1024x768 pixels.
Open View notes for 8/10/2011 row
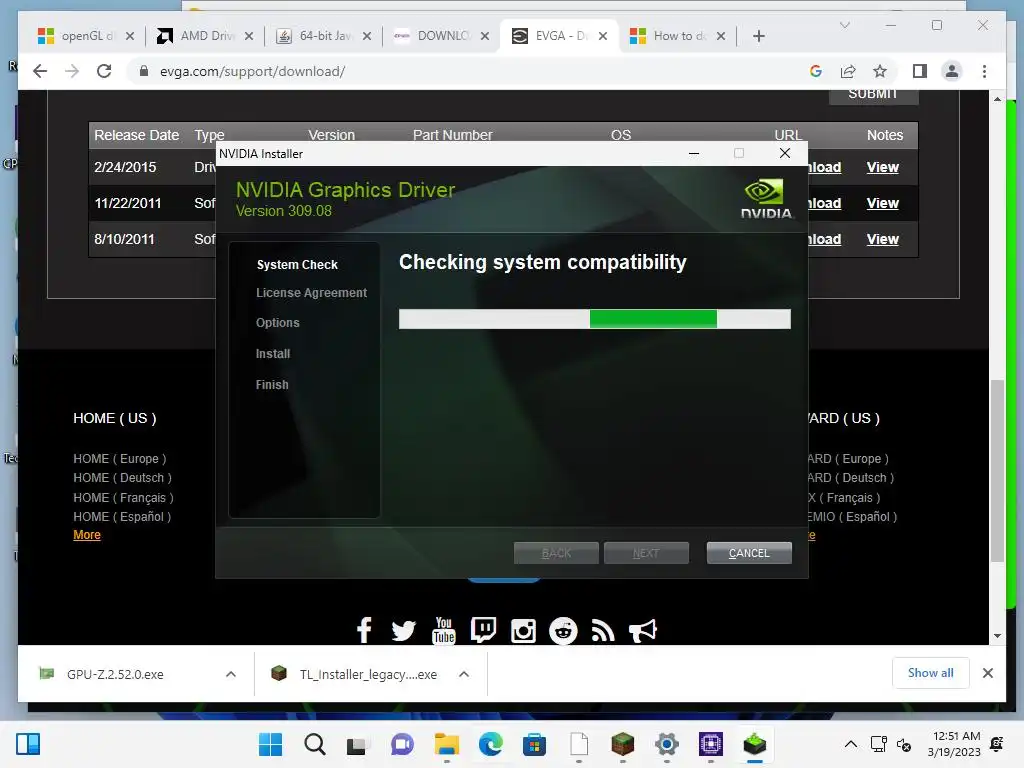point(883,239)
